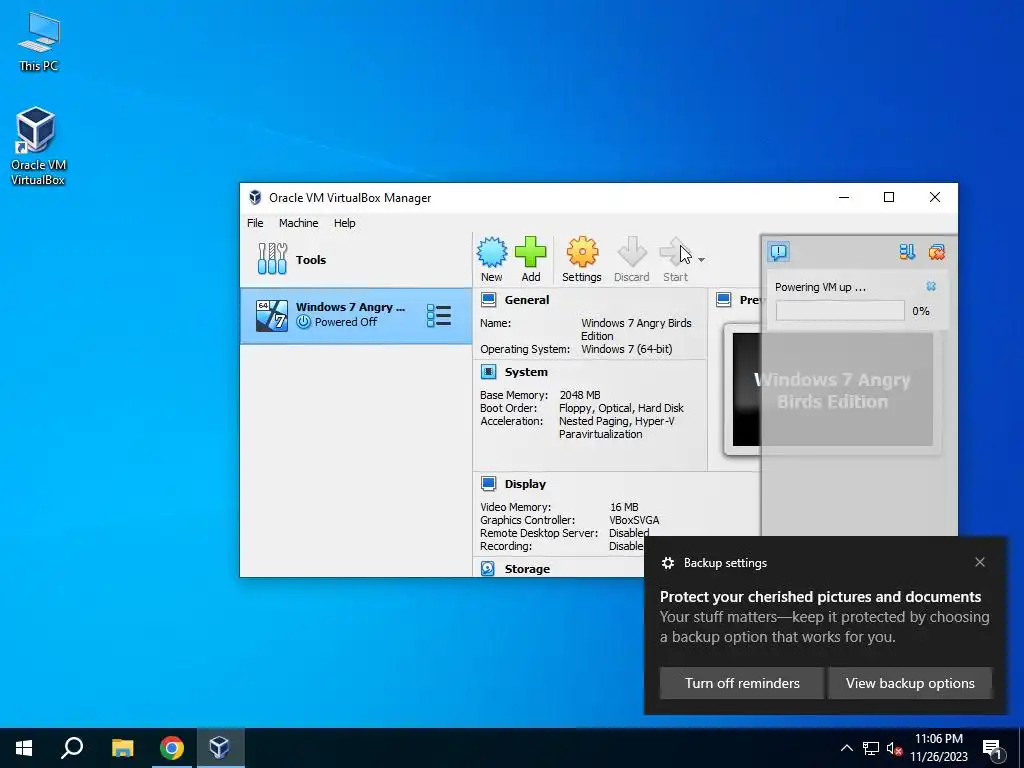
Task: Maximize the VirtualBox Manager window
Action: coord(889,197)
